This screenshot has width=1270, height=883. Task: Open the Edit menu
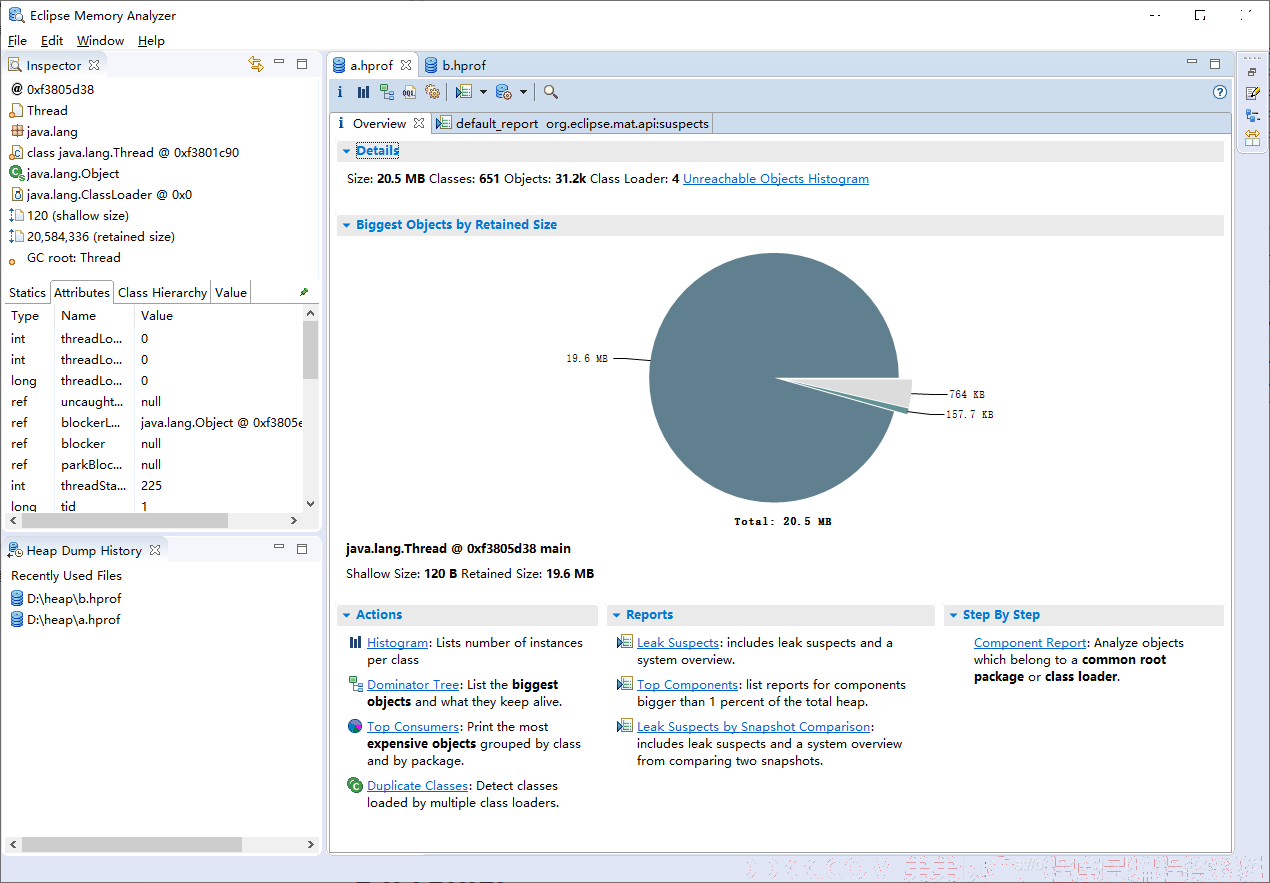point(52,41)
